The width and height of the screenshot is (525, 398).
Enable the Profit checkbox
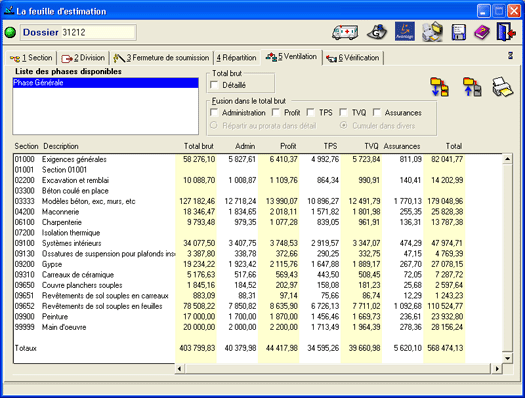[276, 112]
